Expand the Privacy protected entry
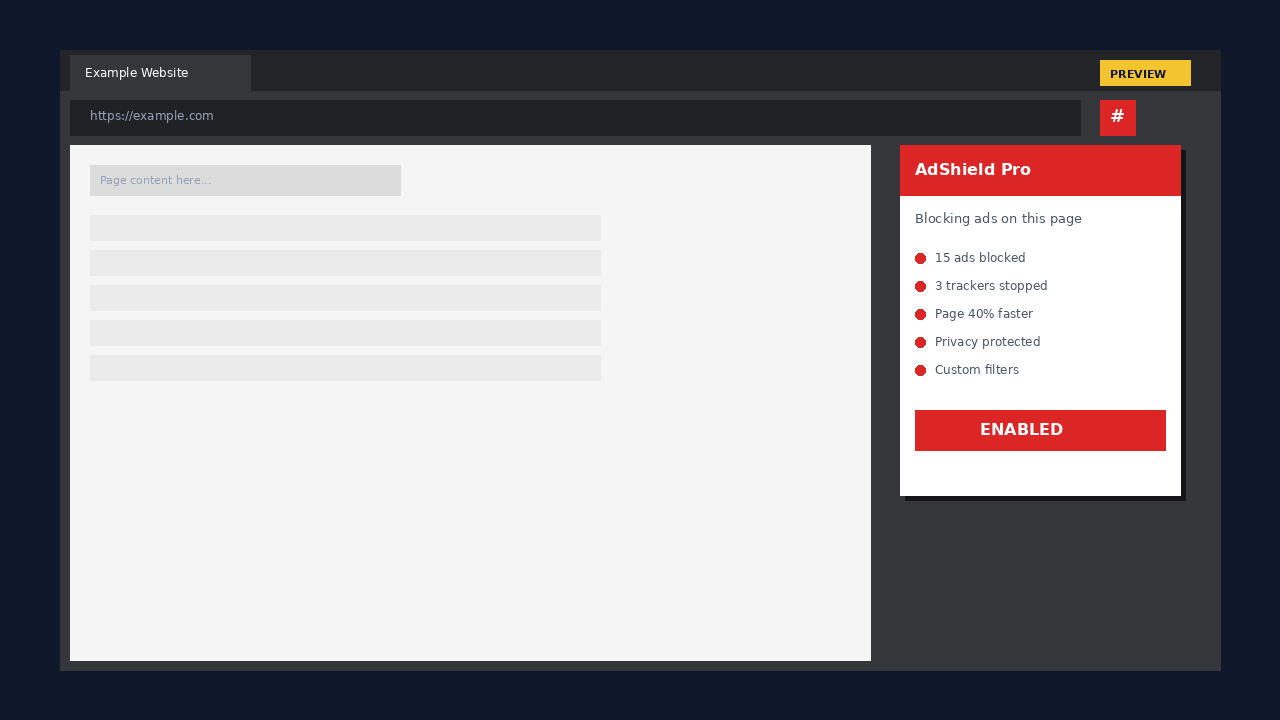Screen dimensions: 1280x720 click(987, 341)
